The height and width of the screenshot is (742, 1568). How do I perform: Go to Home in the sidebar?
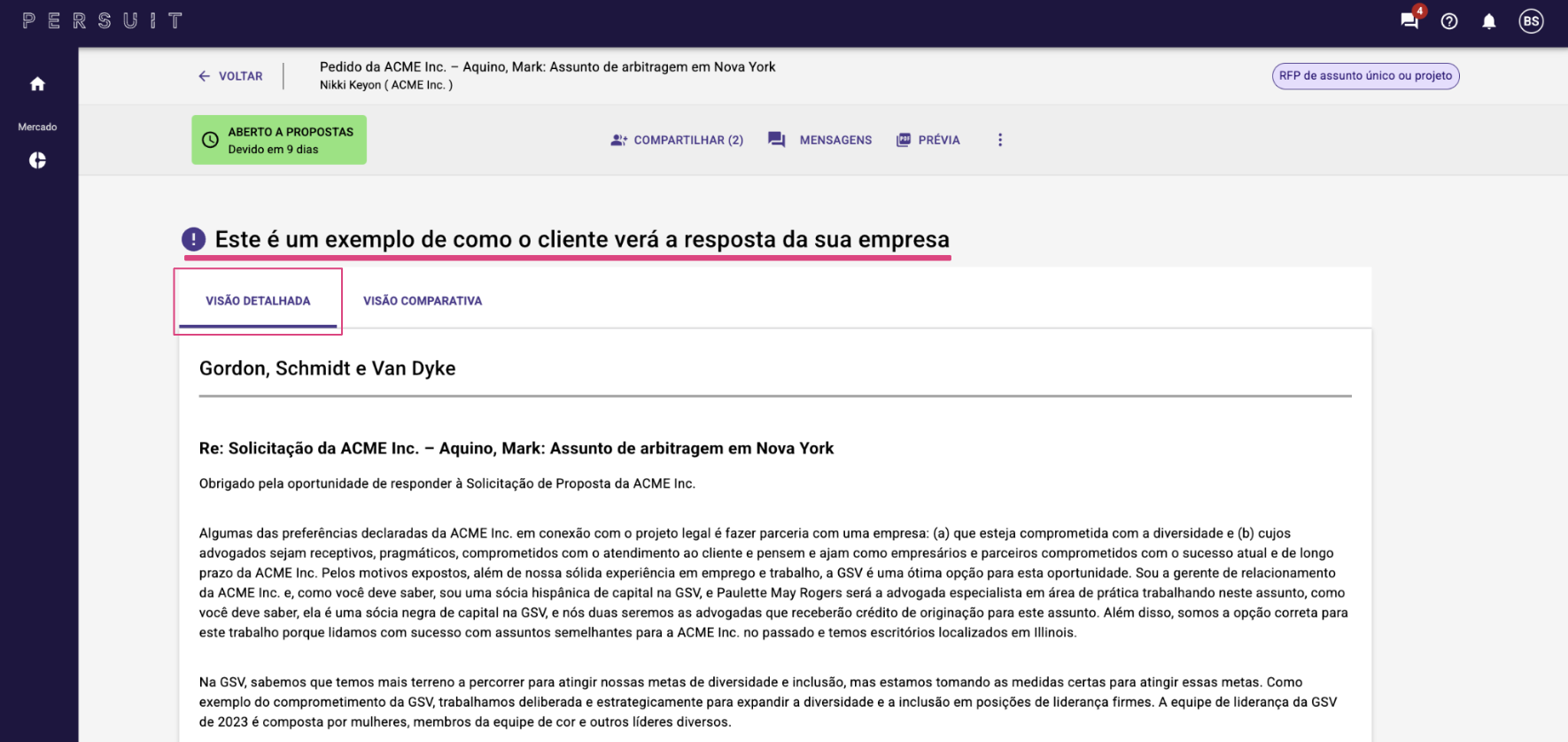pyautogui.click(x=37, y=84)
